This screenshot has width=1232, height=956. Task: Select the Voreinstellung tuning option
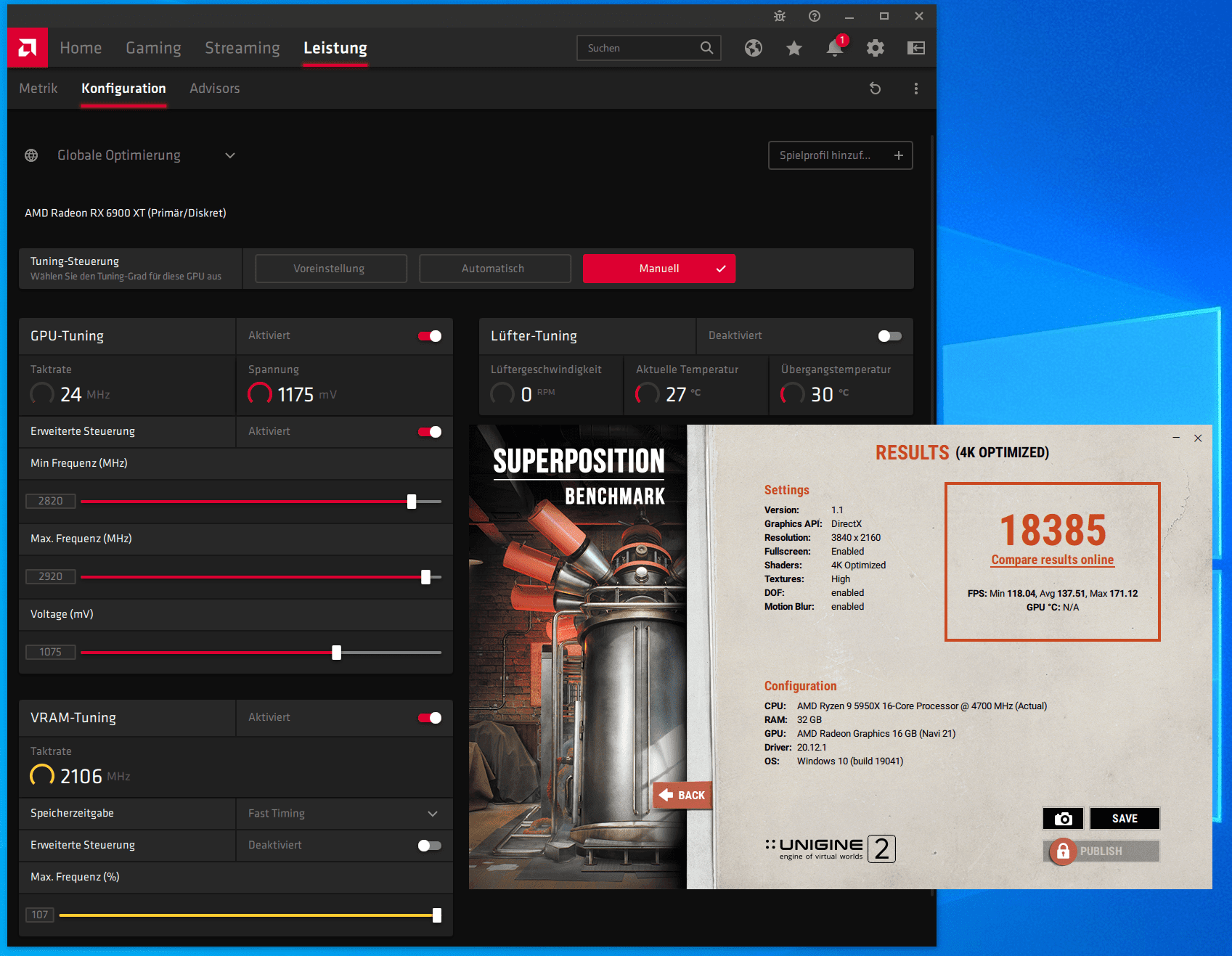331,269
